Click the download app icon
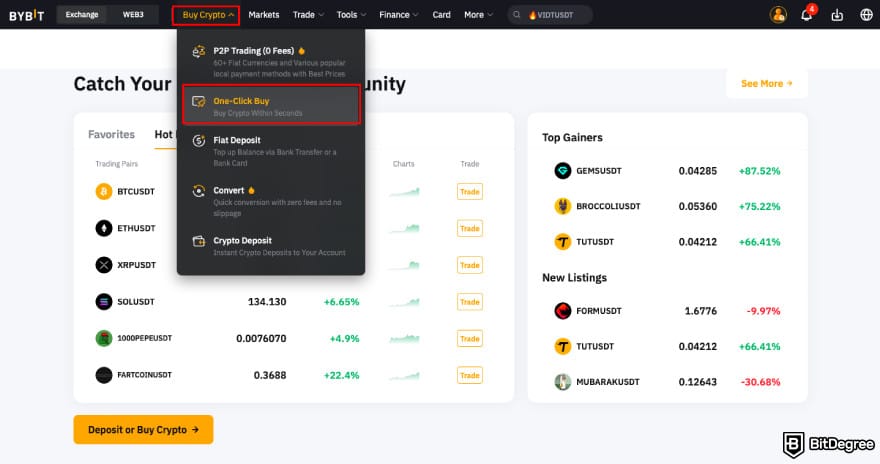This screenshot has width=880, height=464. pos(837,15)
